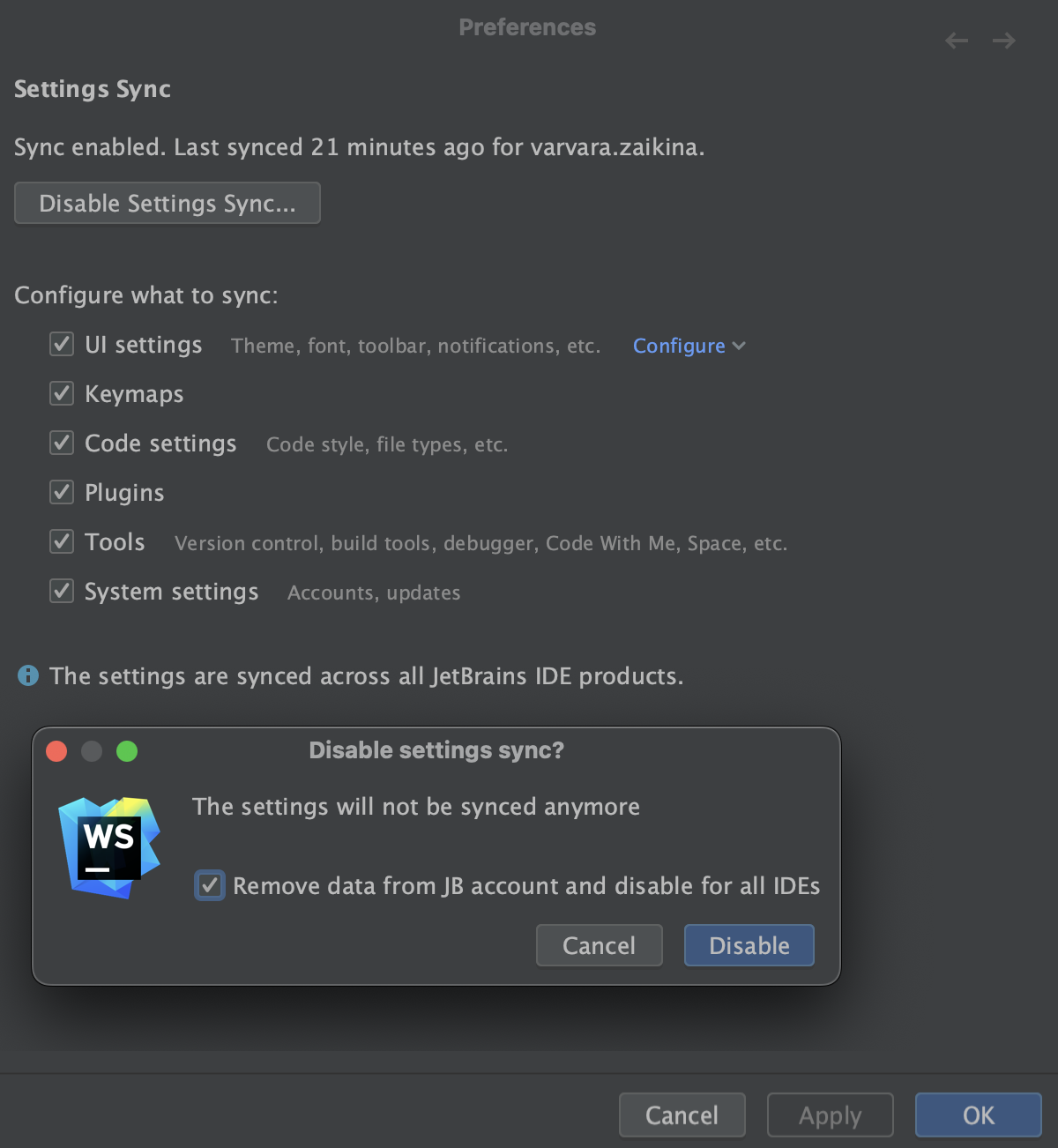Screen dimensions: 1058x1148
Task: Navigate forward using the right arrow icon
Action: coord(1003,40)
